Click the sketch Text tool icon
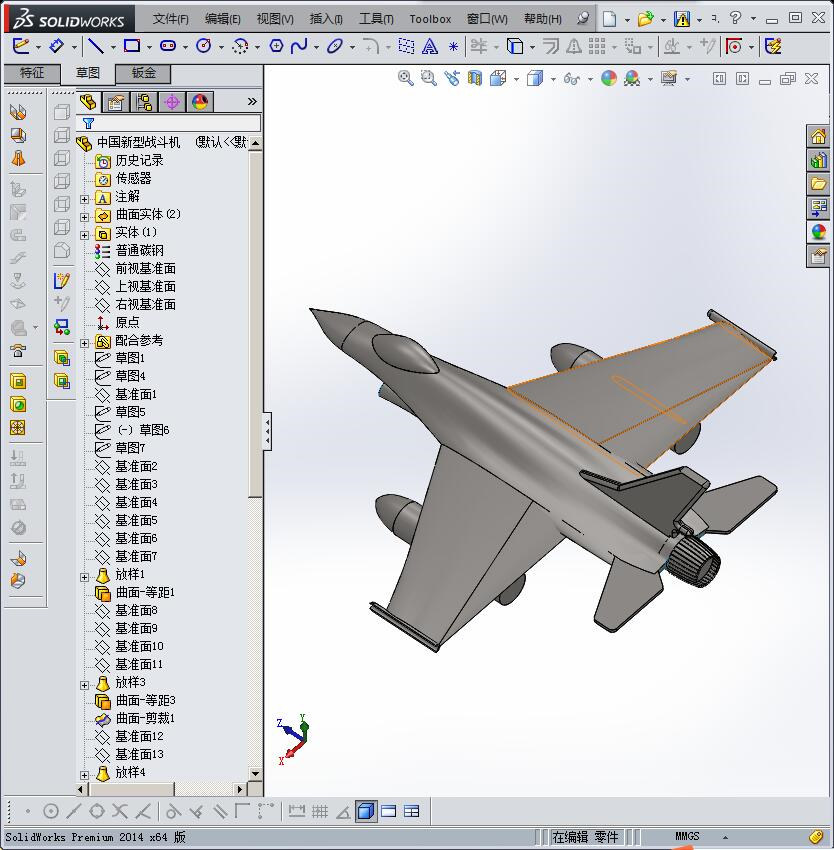The height and width of the screenshot is (850, 834). [x=430, y=47]
